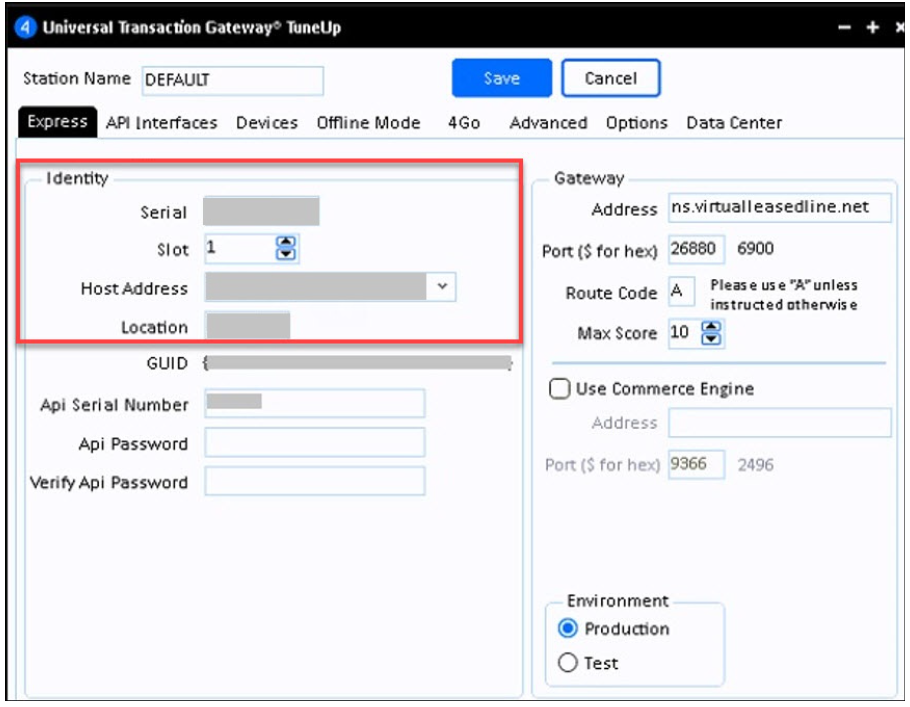Open the Data Center tab
The image size is (910, 707).
[734, 123]
